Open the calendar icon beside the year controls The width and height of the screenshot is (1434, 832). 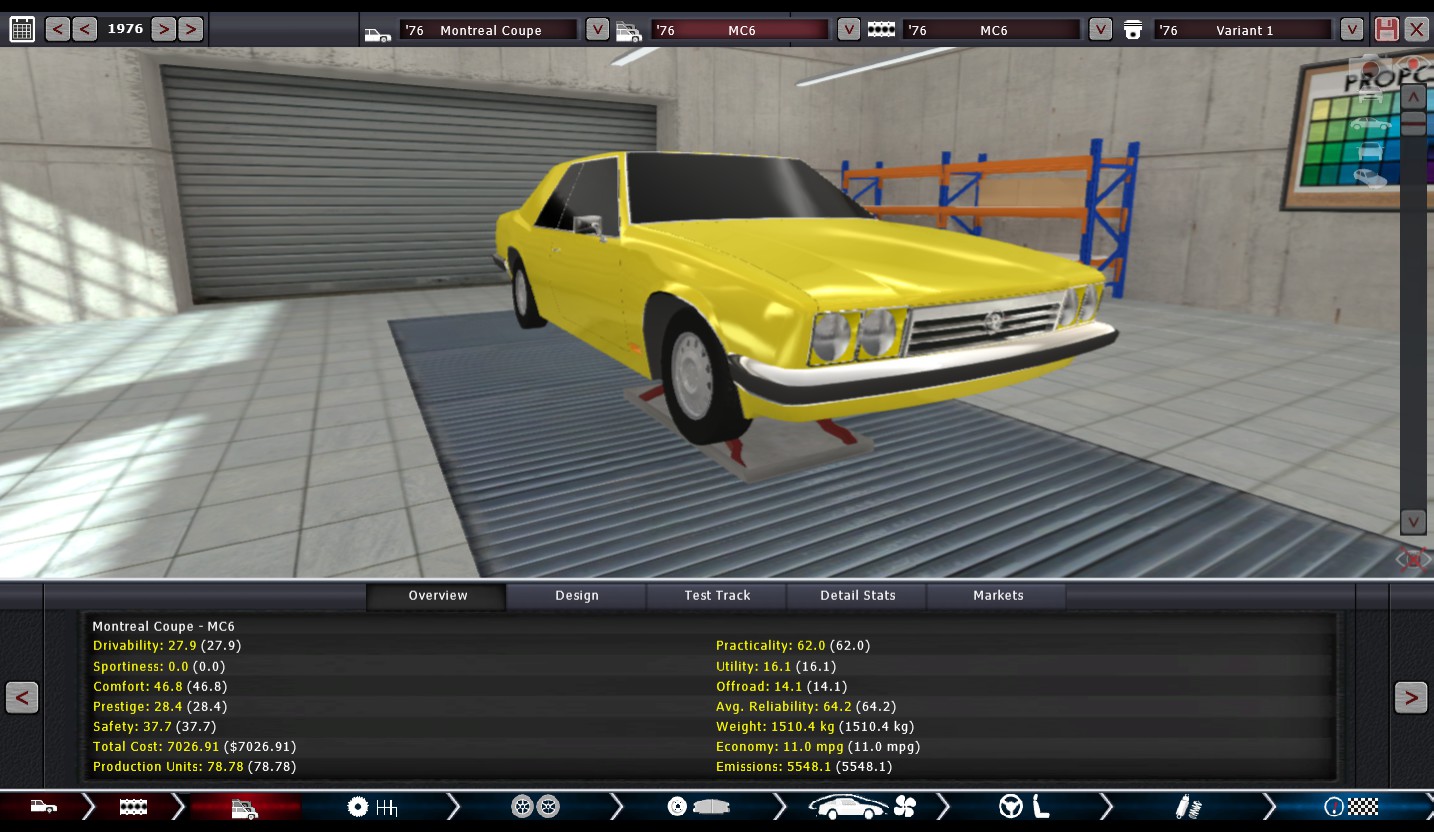22,29
